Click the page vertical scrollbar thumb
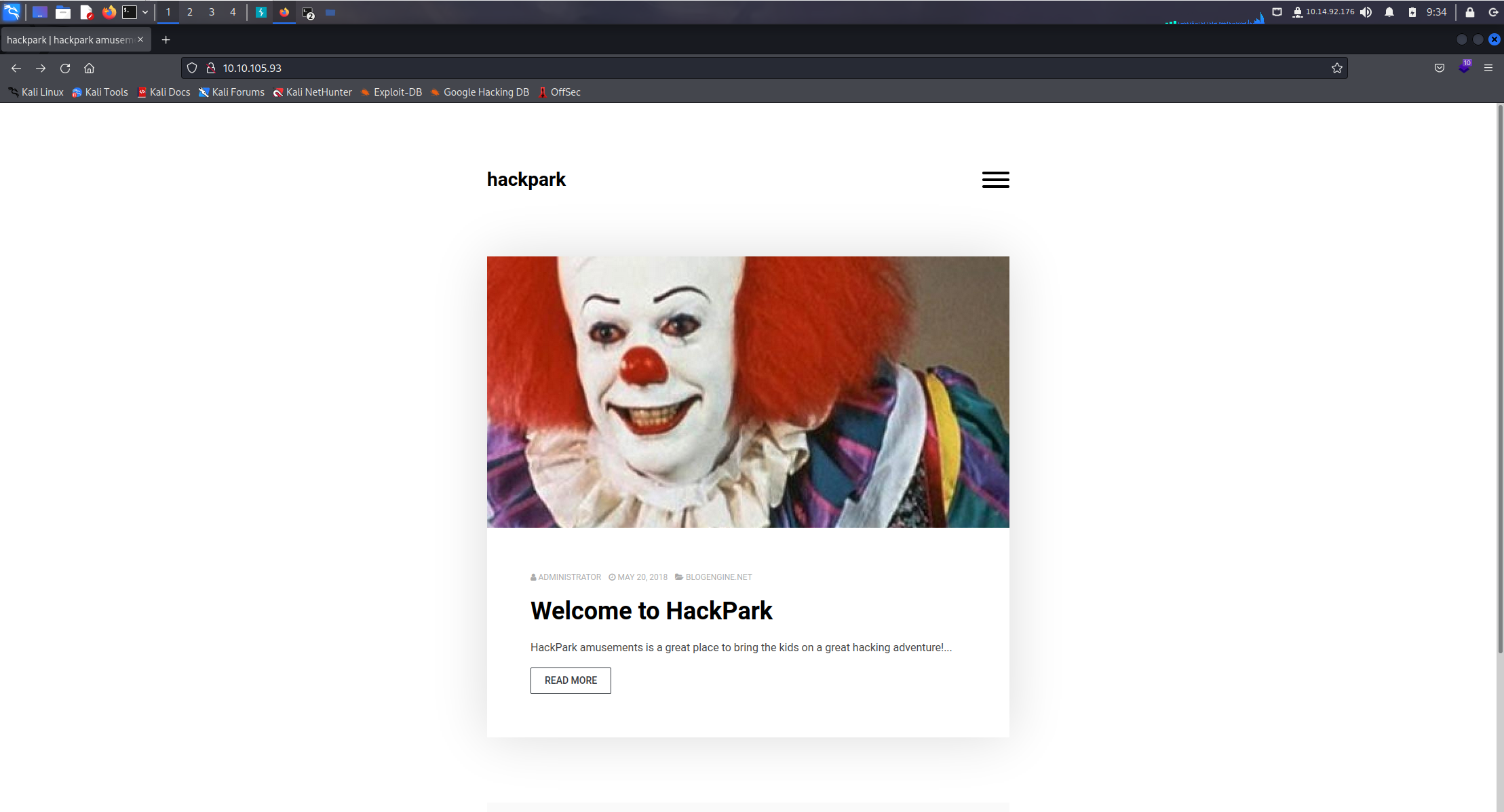The width and height of the screenshot is (1504, 812). point(1500,380)
